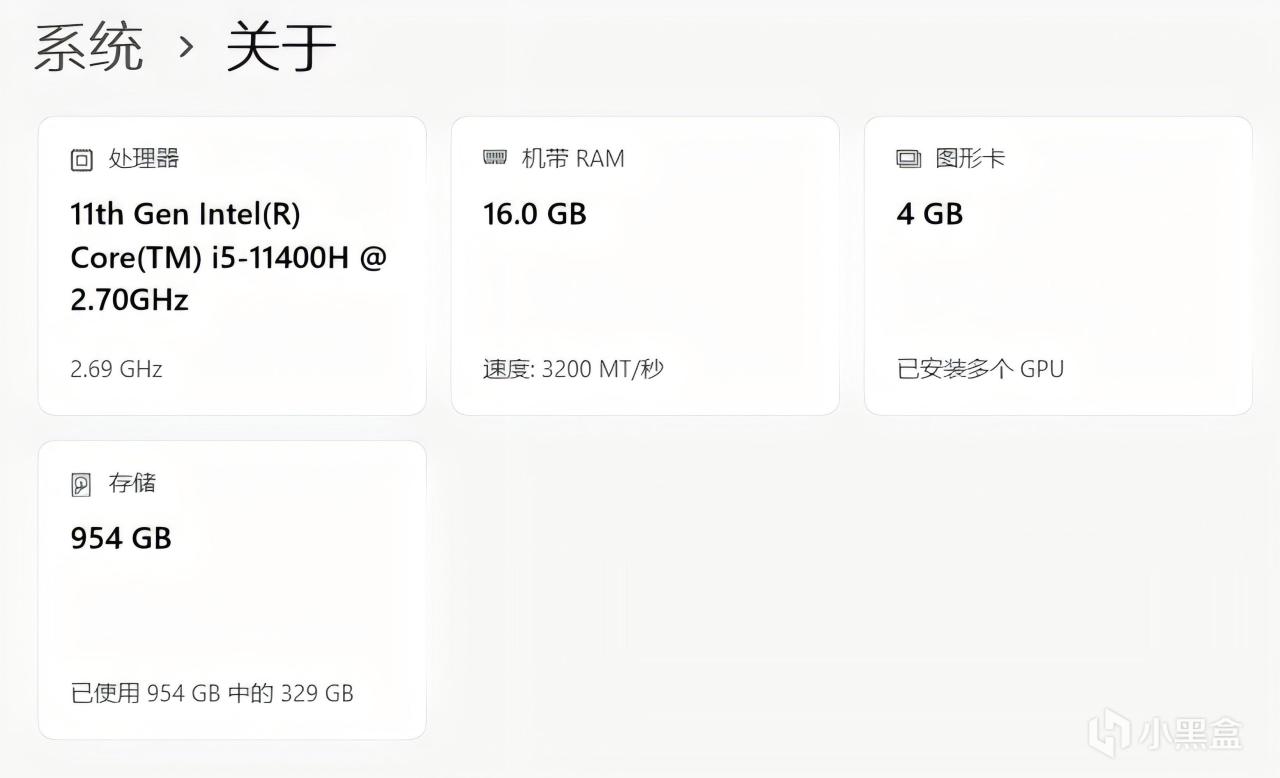Viewport: 1280px width, 778px height.
Task: Click the 954 GB storage value
Action: pyautogui.click(x=121, y=539)
